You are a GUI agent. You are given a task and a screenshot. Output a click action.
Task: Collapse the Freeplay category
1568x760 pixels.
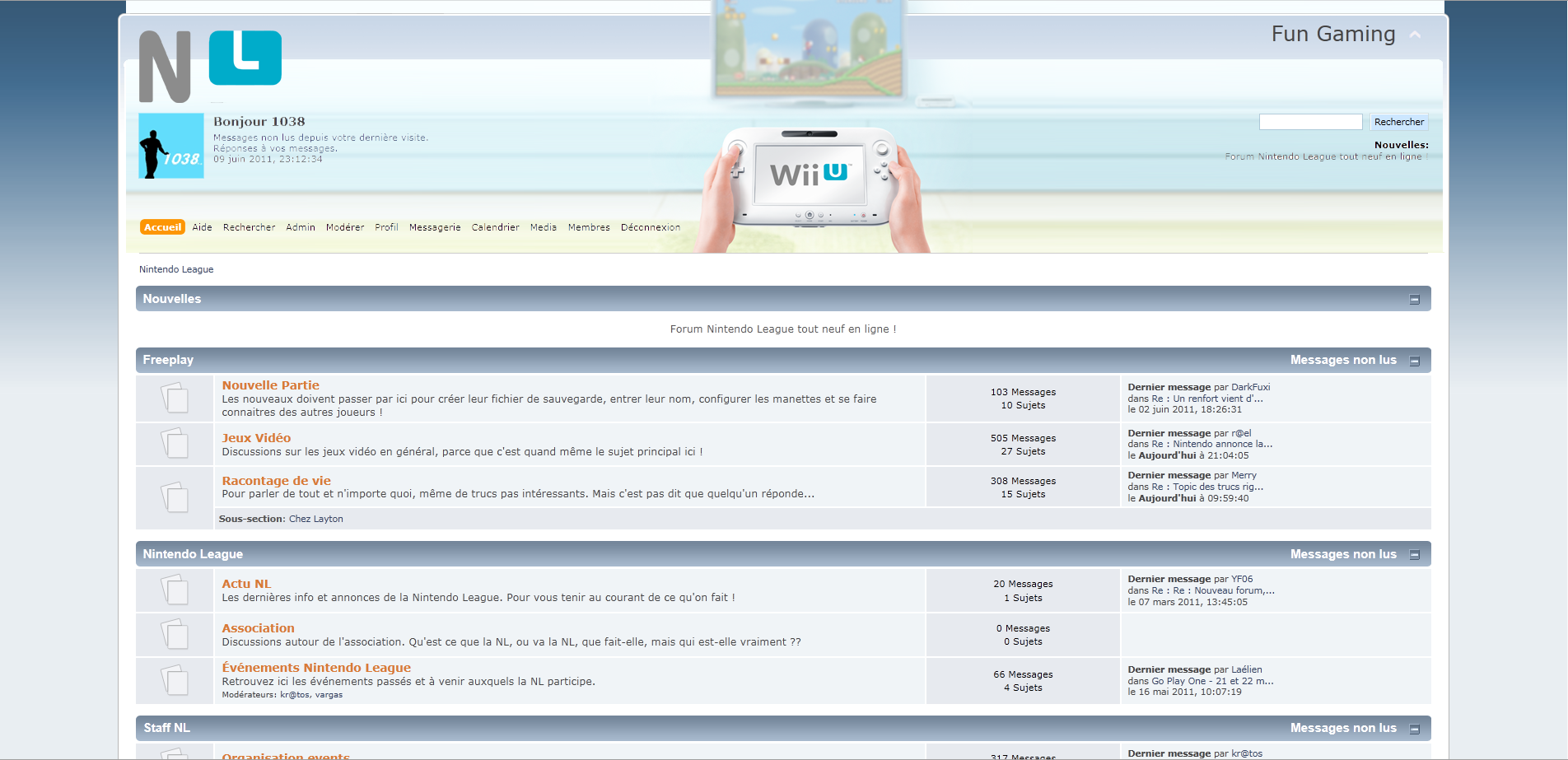tap(1415, 361)
